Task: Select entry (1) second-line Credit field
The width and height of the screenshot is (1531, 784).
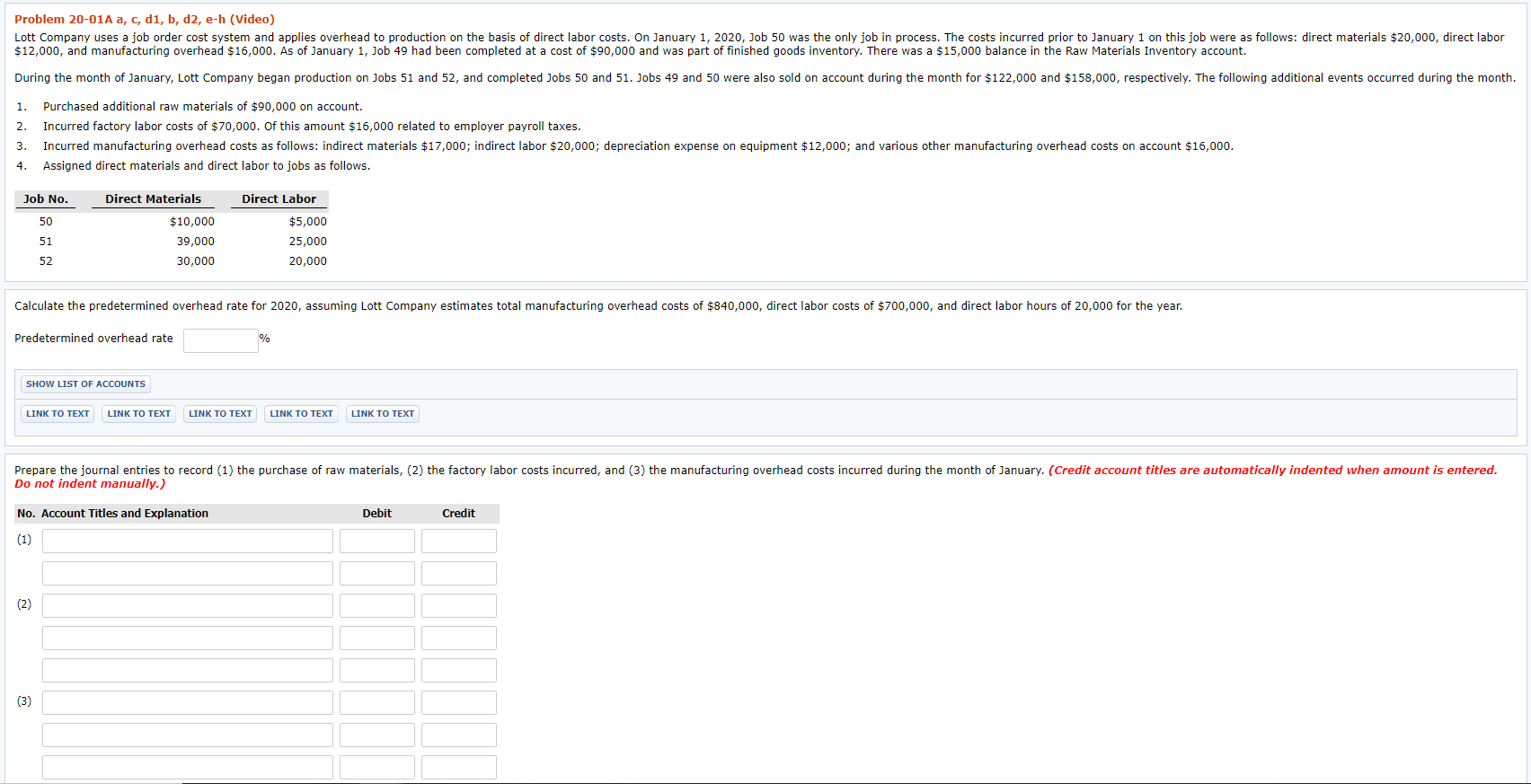Action: [x=459, y=573]
